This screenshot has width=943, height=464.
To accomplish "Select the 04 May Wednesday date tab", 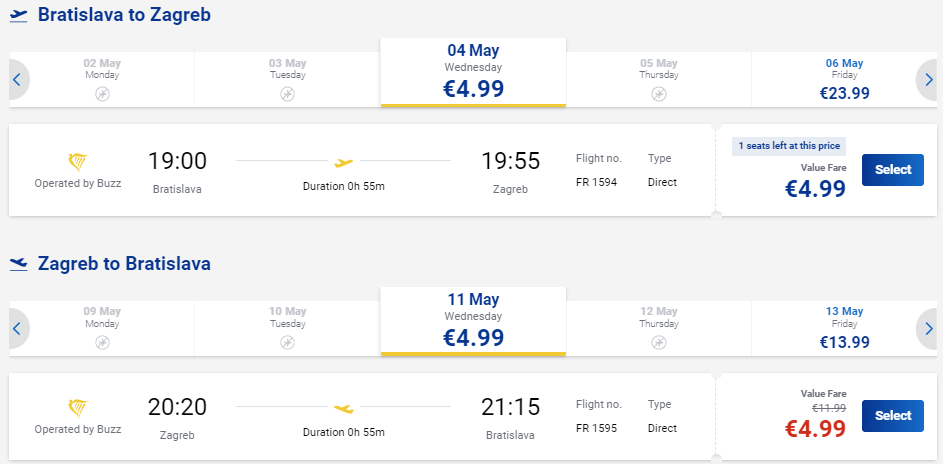I will (473, 72).
